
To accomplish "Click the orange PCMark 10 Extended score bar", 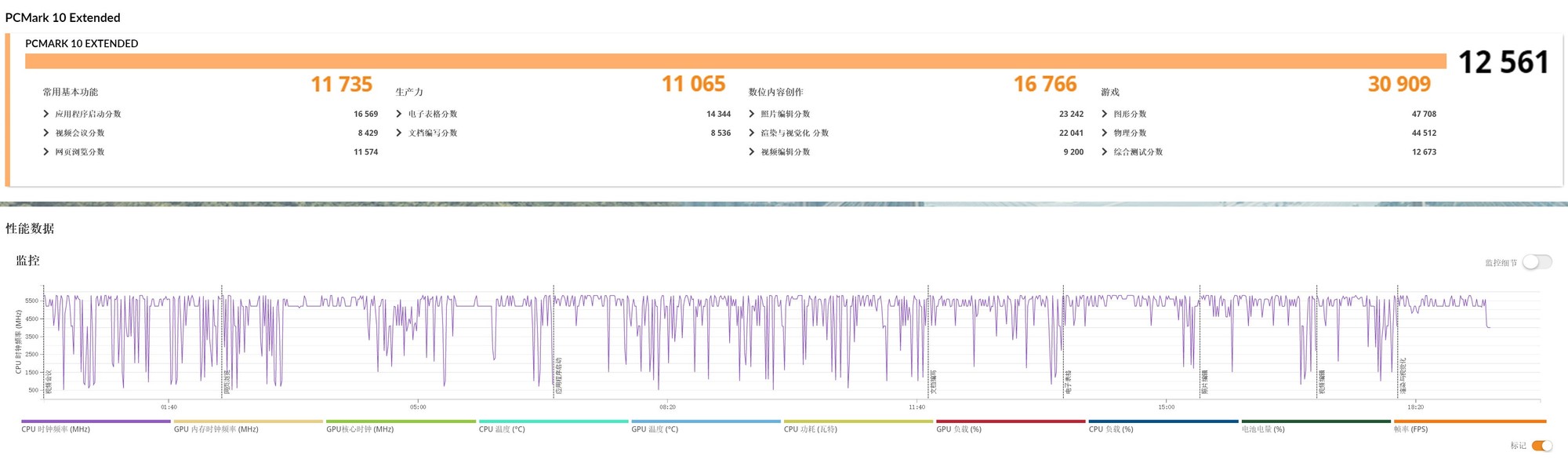I will [735, 61].
